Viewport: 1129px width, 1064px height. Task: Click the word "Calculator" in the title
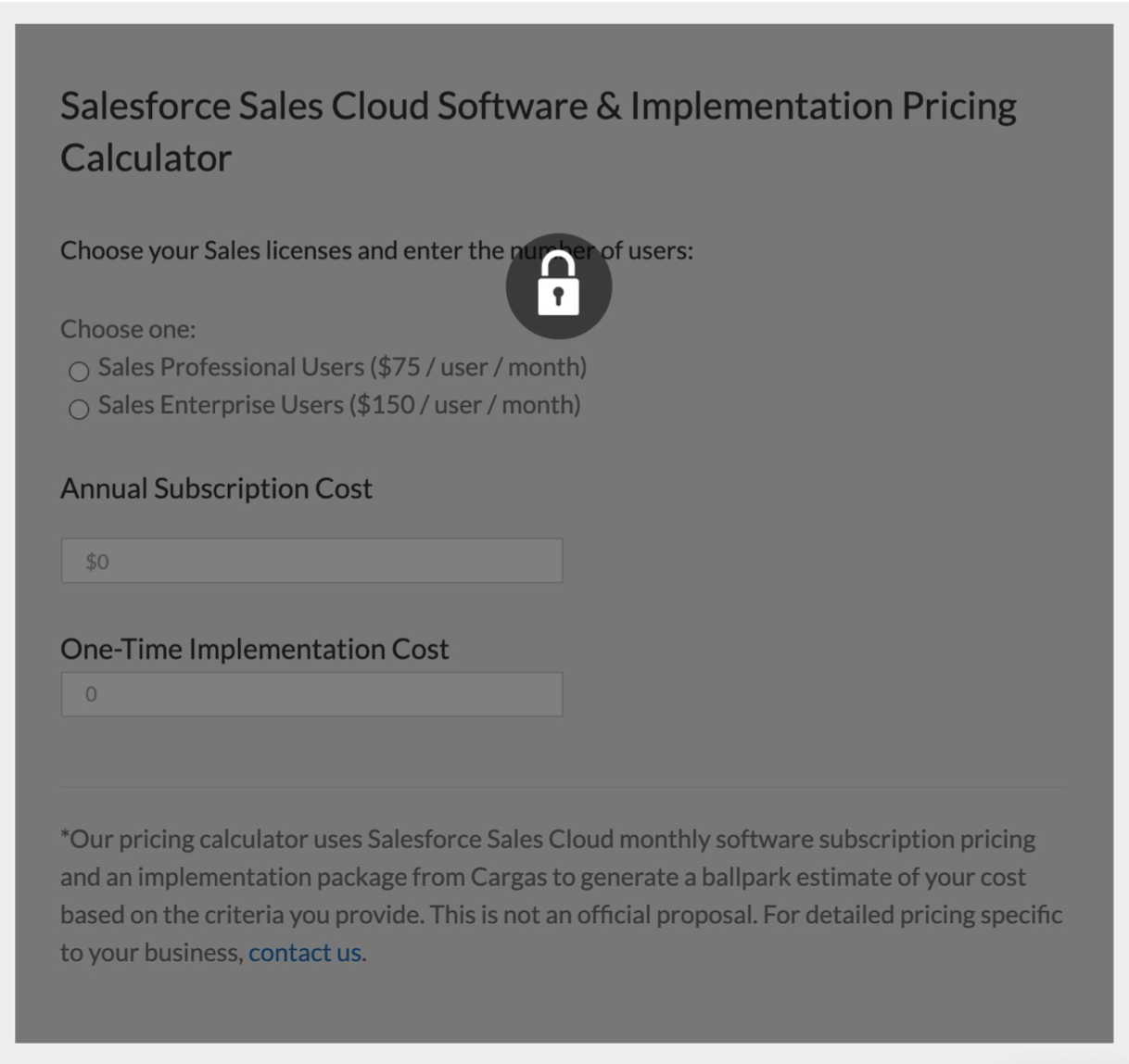click(146, 158)
